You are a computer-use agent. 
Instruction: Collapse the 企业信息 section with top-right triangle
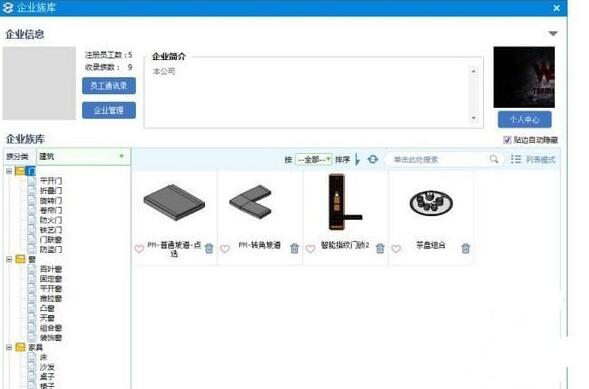(x=553, y=33)
